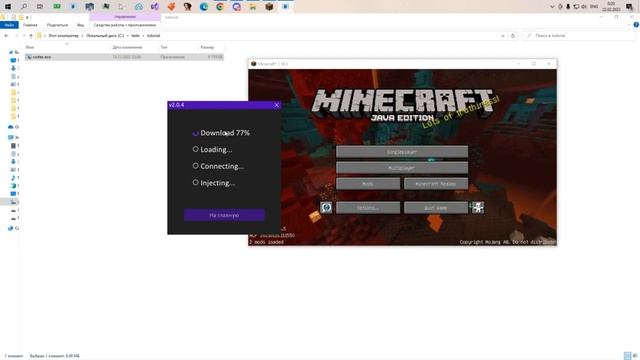Click the Loading... step circle
The width and height of the screenshot is (640, 360).
(x=196, y=149)
